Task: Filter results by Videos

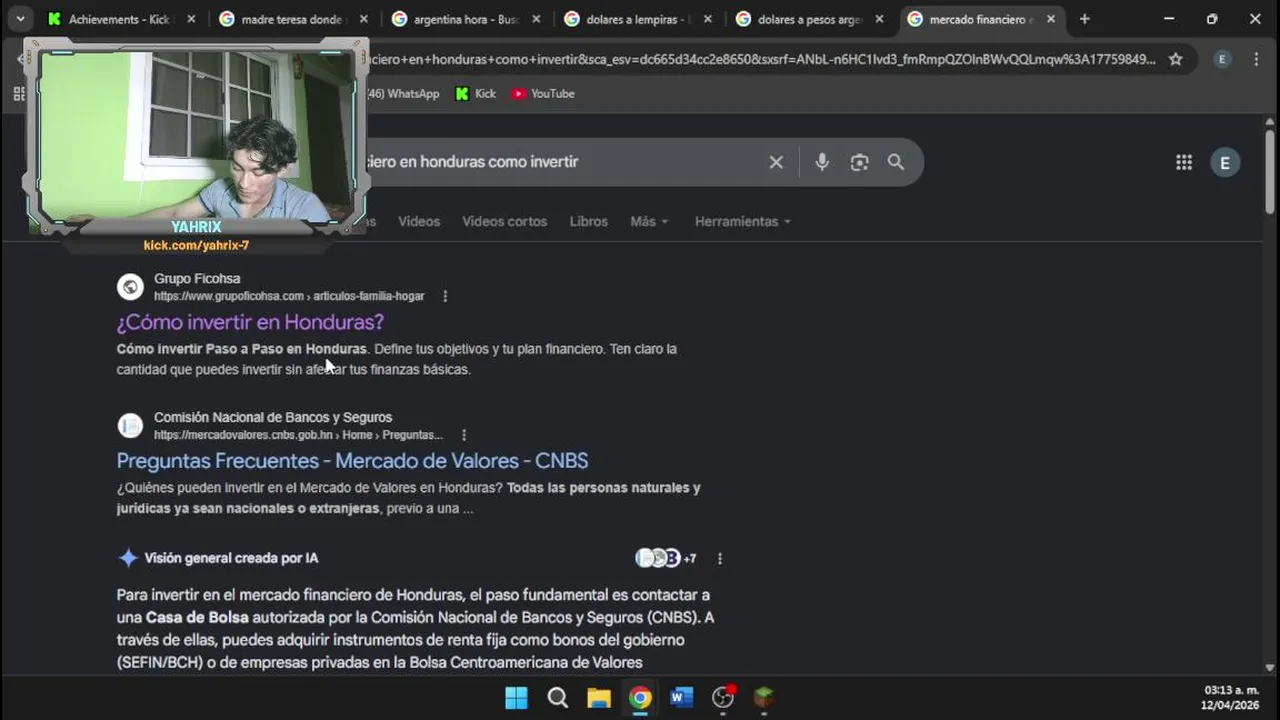Action: tap(419, 221)
